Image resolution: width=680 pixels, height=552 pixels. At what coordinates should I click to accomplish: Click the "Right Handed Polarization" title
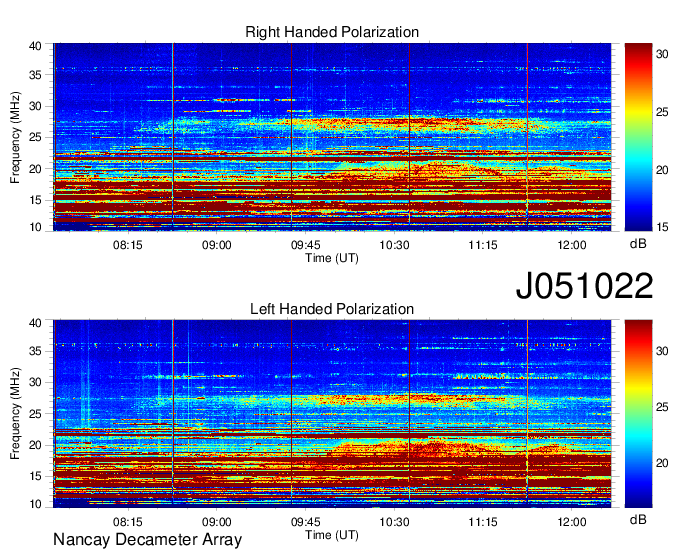pos(332,32)
